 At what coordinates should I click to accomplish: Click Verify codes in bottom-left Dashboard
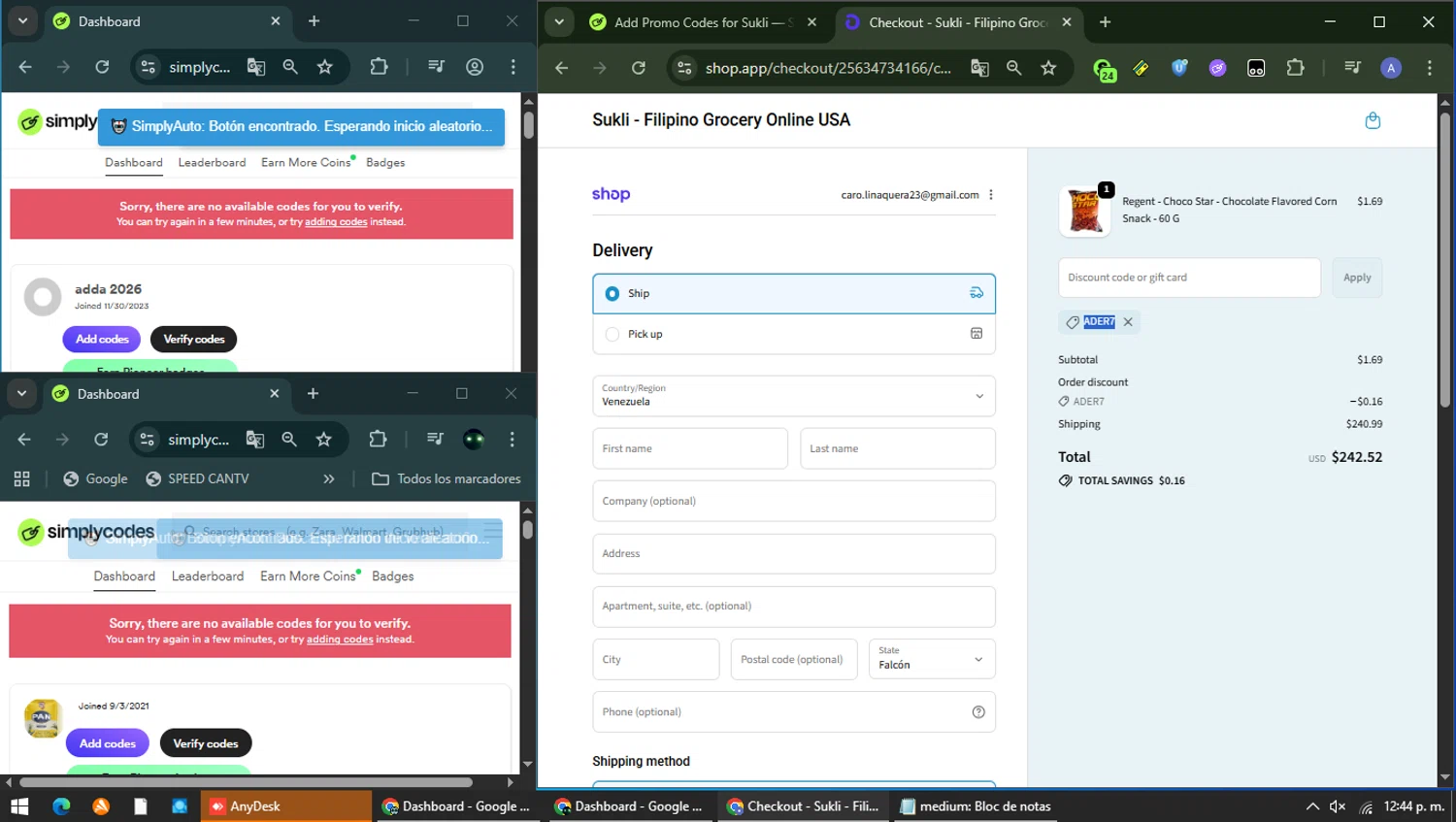[x=206, y=744]
